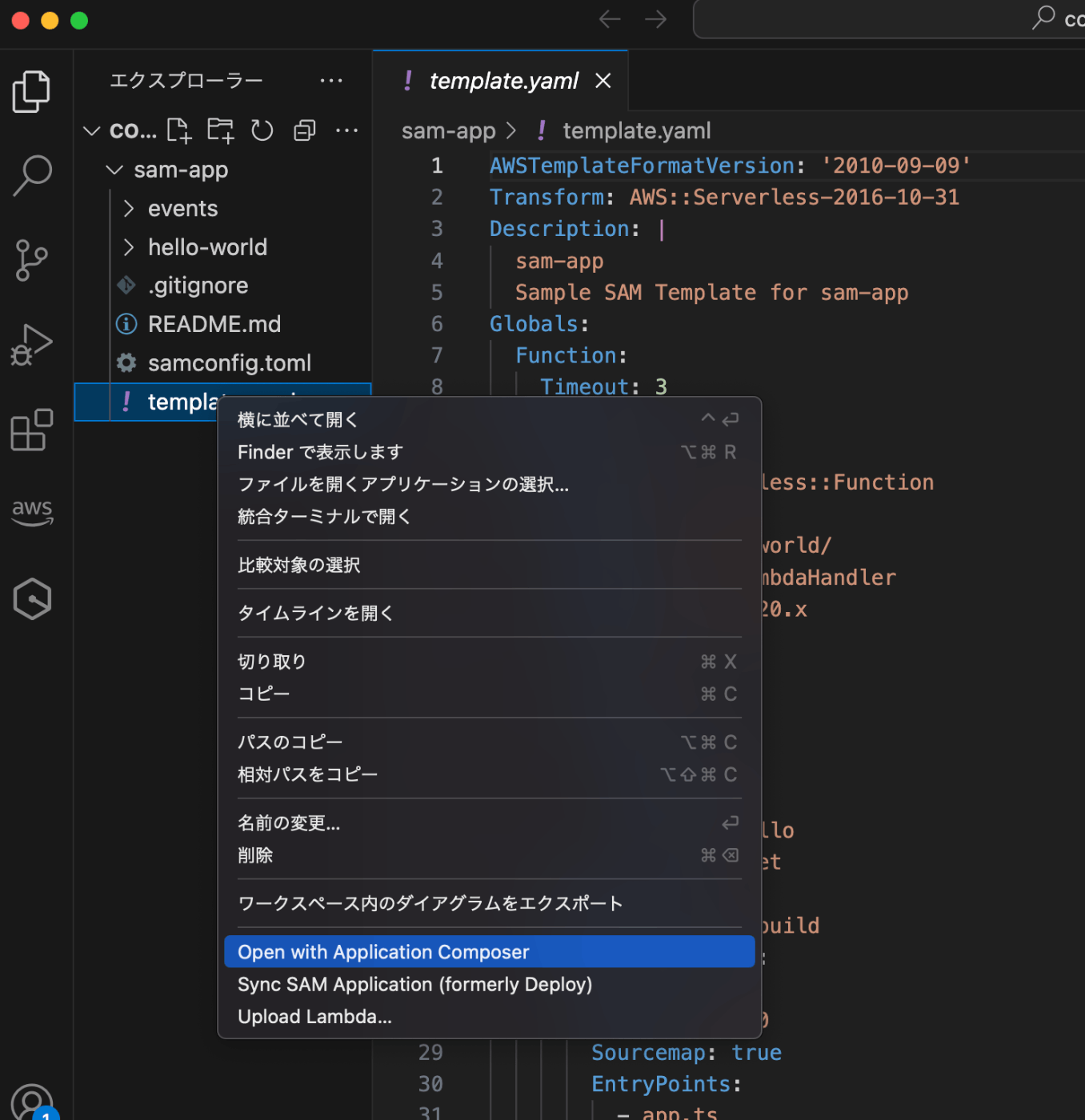Click sam-app in the breadcrumb
Image resolution: width=1085 pixels, height=1120 pixels.
point(448,130)
